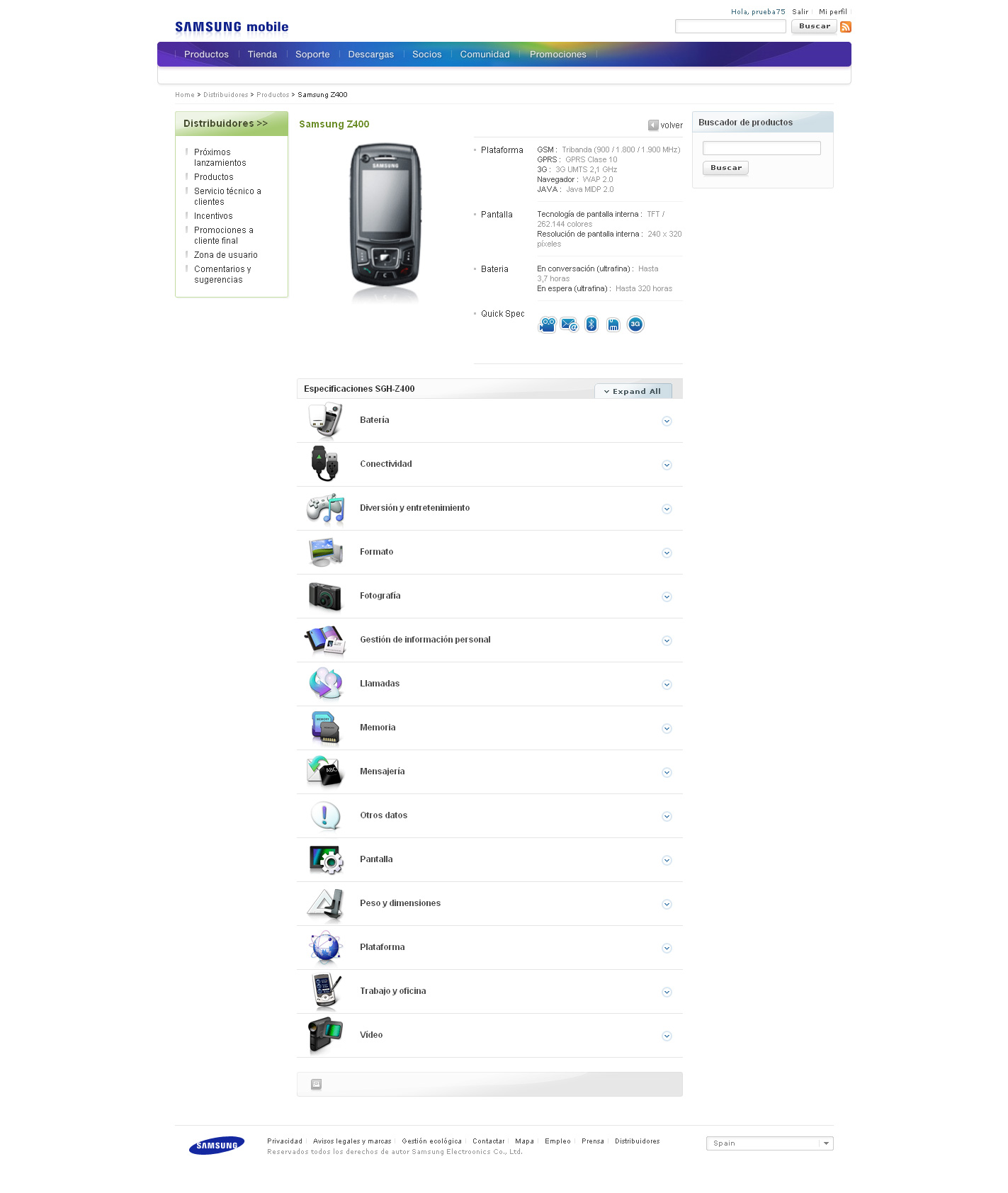Open the Soporte navigation menu
This screenshot has height=1193, width=1008.
click(x=312, y=55)
